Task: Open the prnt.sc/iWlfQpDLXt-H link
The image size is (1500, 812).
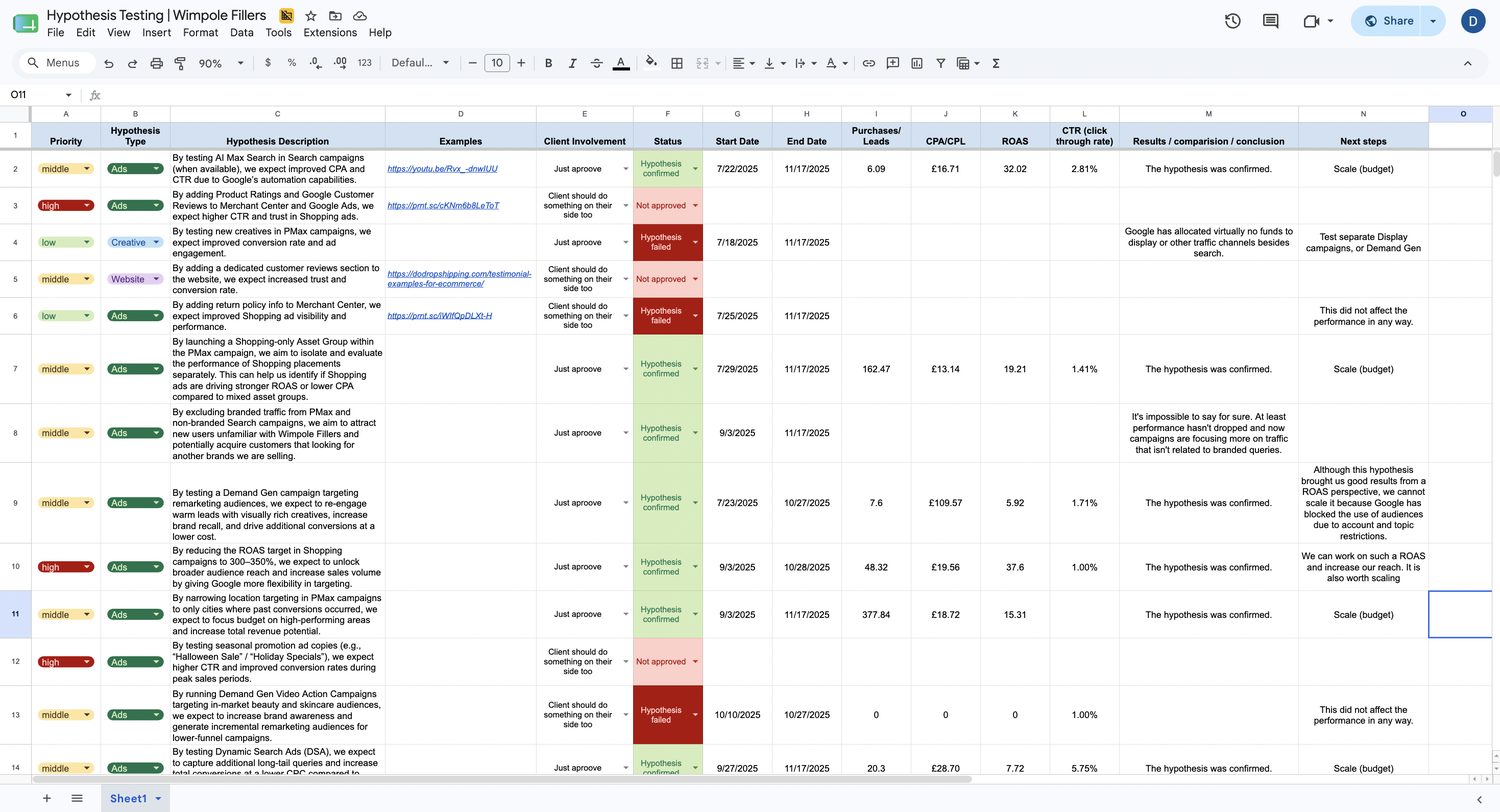Action: pyautogui.click(x=439, y=316)
